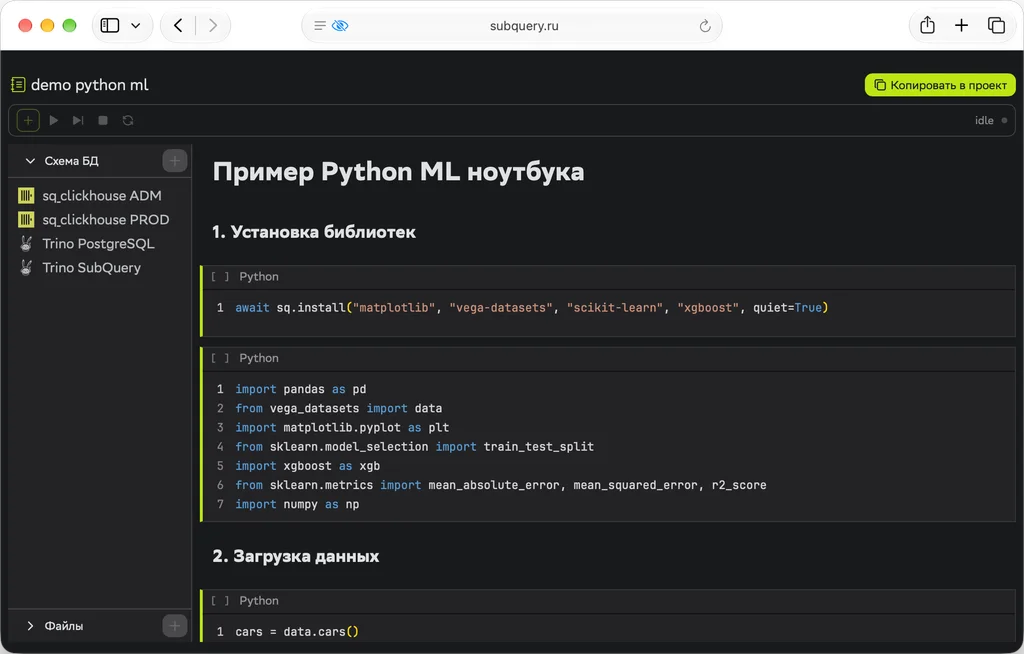Image resolution: width=1024 pixels, height=654 pixels.
Task: Toggle the Safari sidebar icon
Action: click(110, 25)
